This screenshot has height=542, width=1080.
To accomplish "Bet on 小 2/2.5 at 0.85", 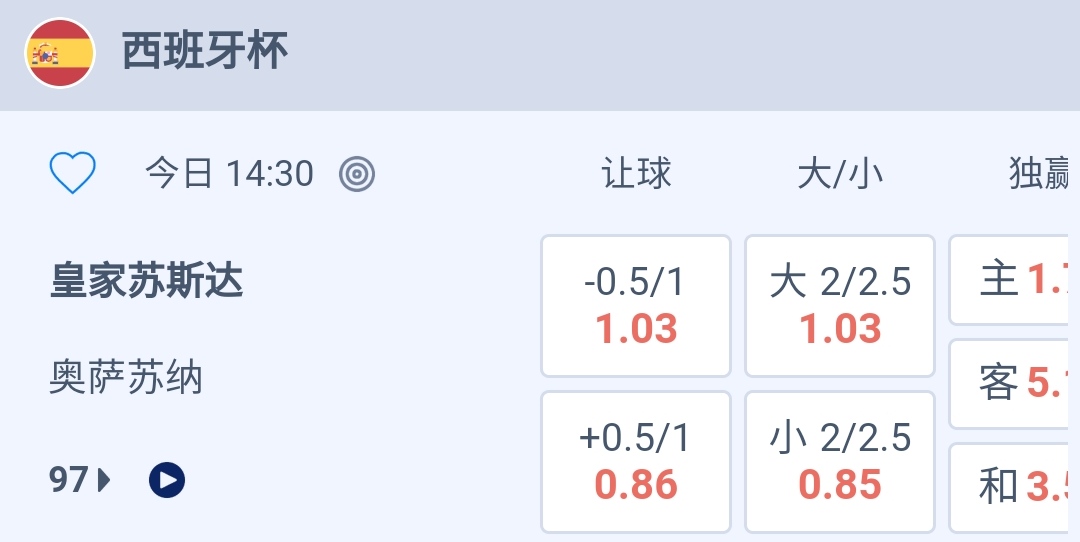I will (840, 462).
